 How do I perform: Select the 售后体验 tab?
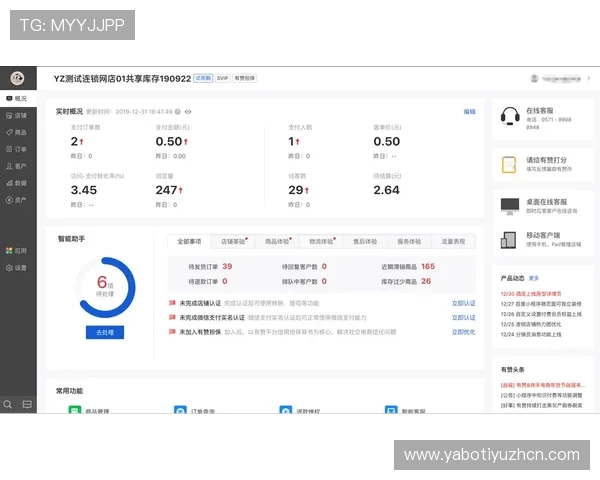(x=365, y=242)
